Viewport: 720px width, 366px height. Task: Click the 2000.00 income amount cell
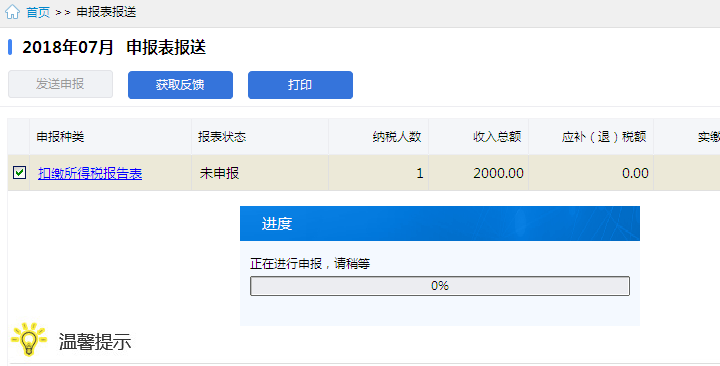[x=479, y=173]
